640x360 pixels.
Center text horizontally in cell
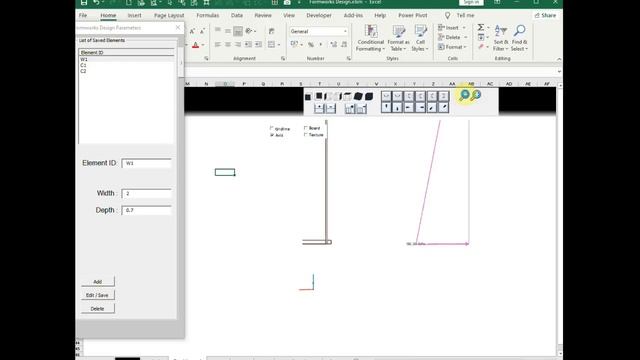pyautogui.click(x=228, y=44)
